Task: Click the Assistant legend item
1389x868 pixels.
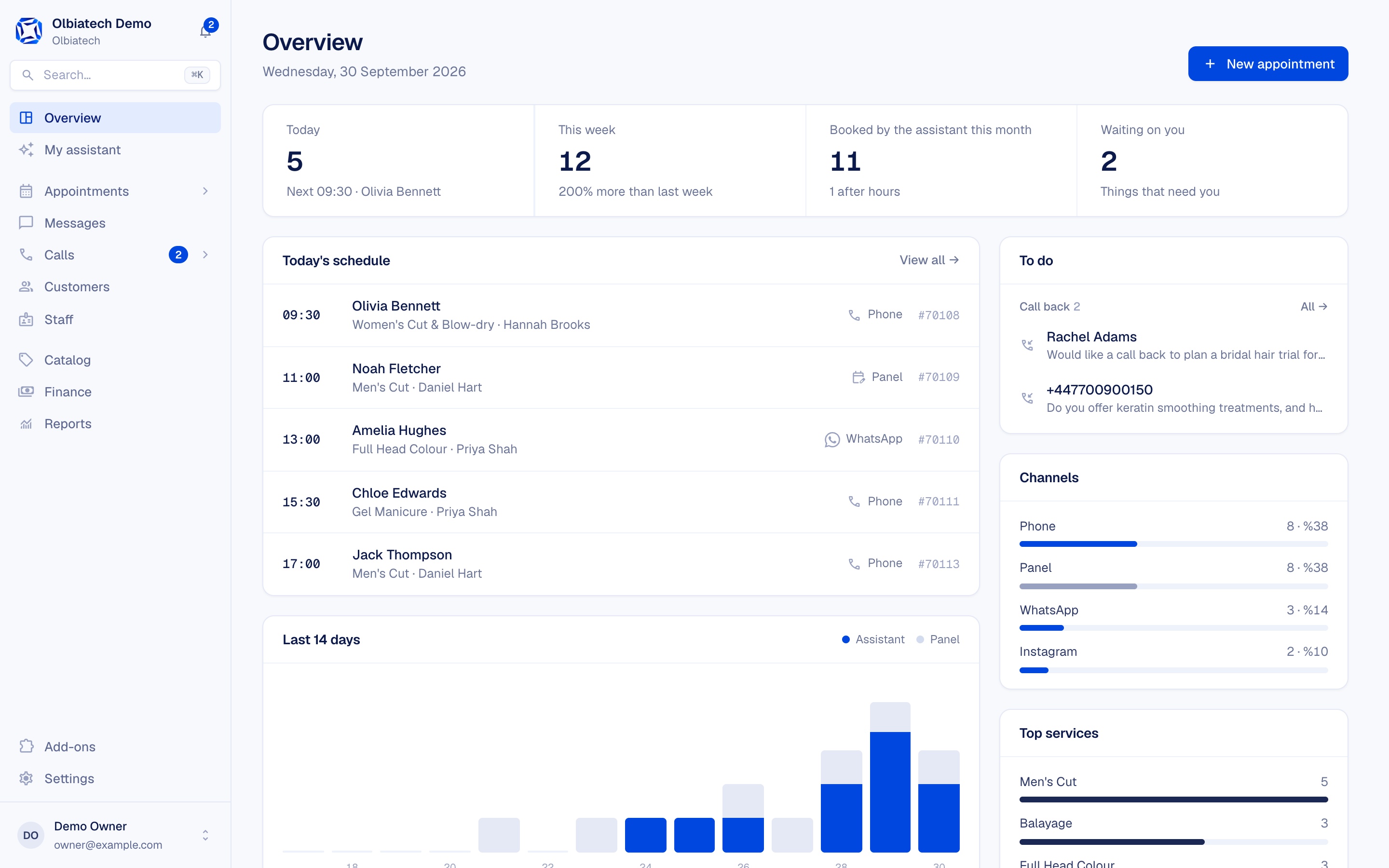Action: 873,639
